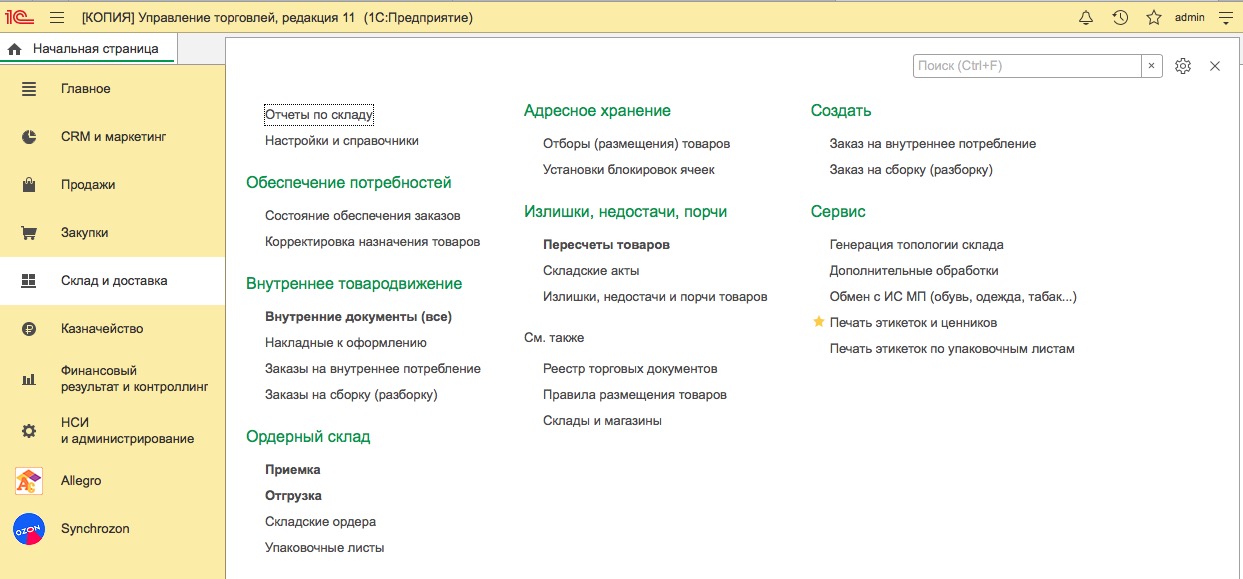Open notifications bell
The height and width of the screenshot is (579, 1243).
point(1086,17)
